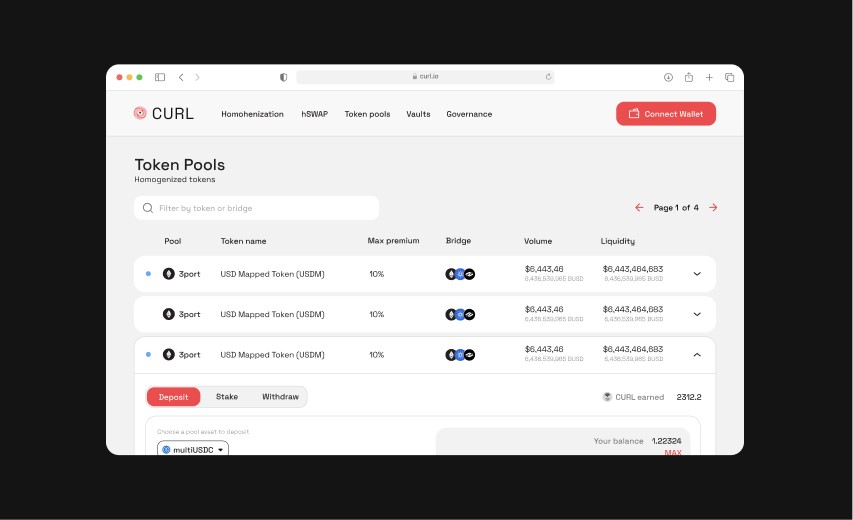
Task: Select the Deposit tab
Action: [x=174, y=397]
